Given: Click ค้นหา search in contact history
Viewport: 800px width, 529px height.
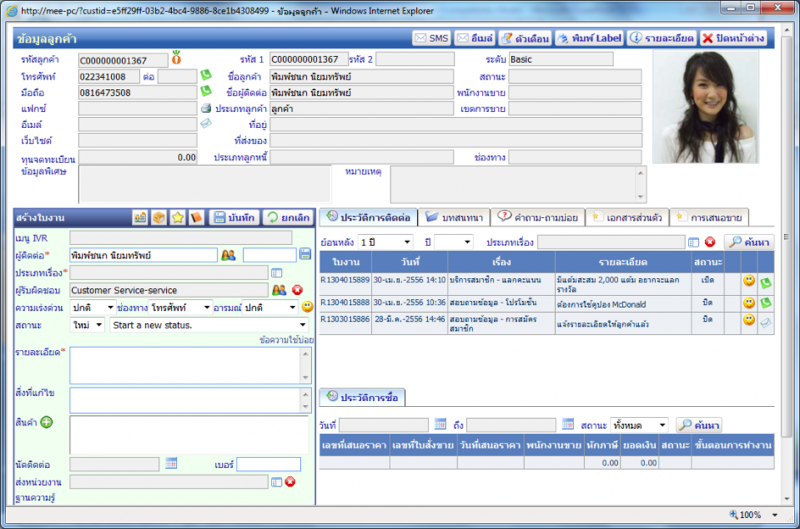Looking at the screenshot, I should (749, 242).
